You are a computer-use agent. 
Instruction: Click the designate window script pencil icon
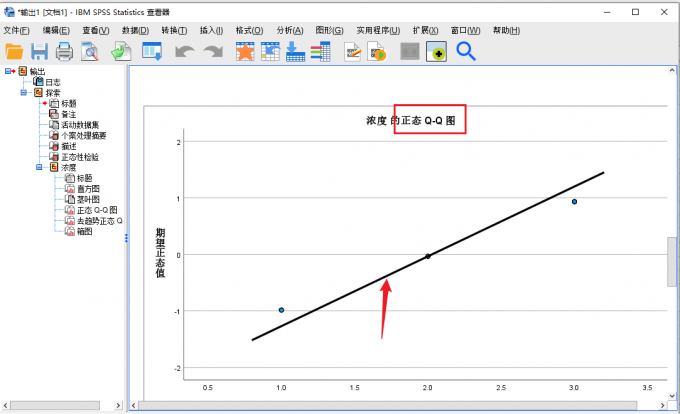pos(353,52)
